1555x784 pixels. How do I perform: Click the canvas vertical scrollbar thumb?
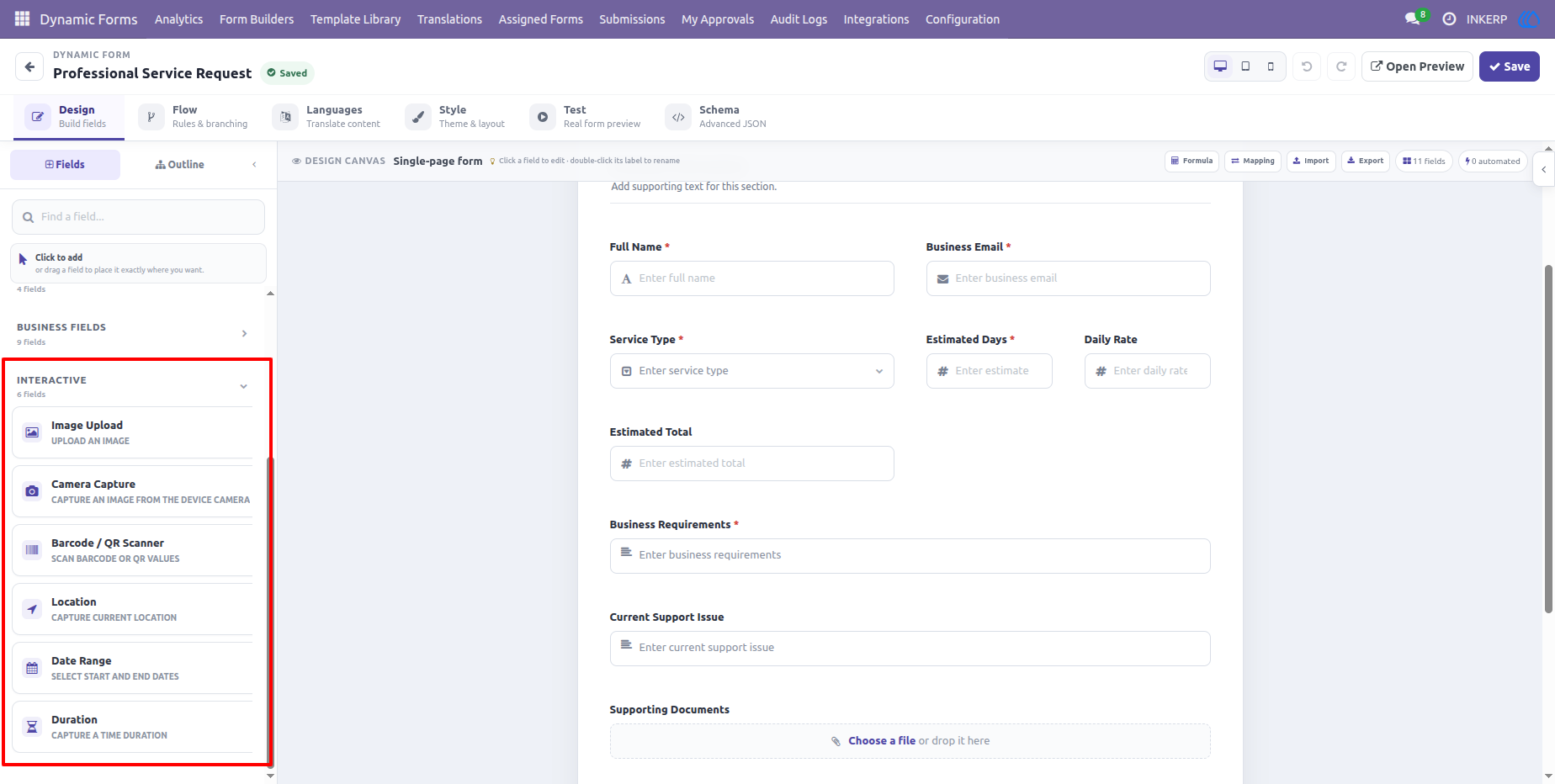[1548, 439]
